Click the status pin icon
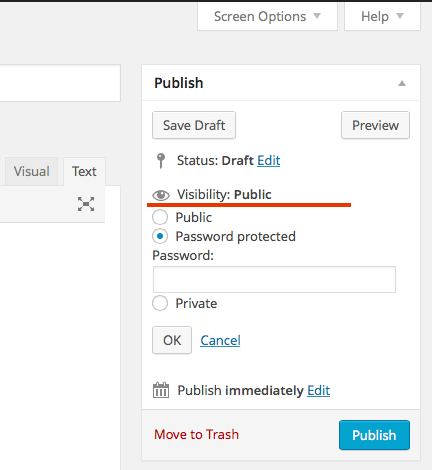432x470 pixels. coord(161,161)
